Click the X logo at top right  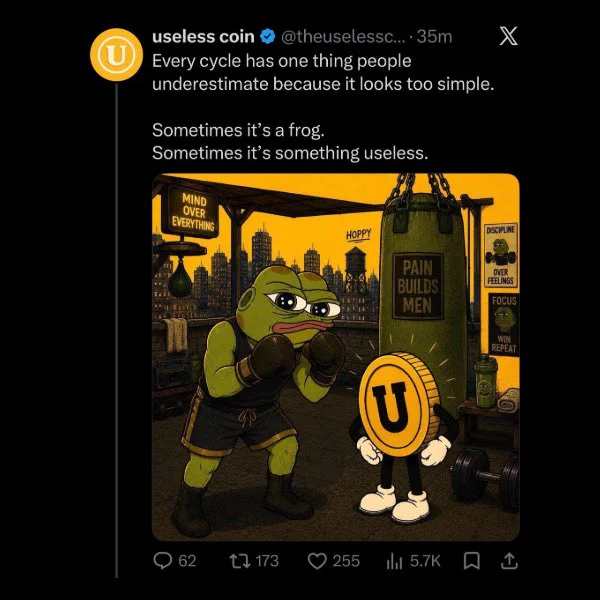tap(509, 36)
